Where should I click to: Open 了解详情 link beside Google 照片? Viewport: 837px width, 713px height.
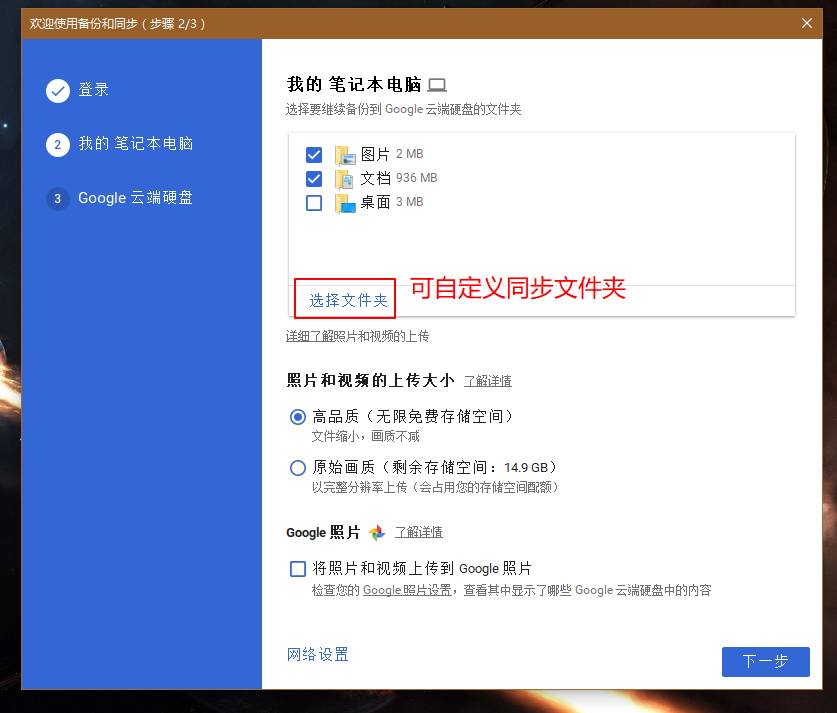[418, 532]
